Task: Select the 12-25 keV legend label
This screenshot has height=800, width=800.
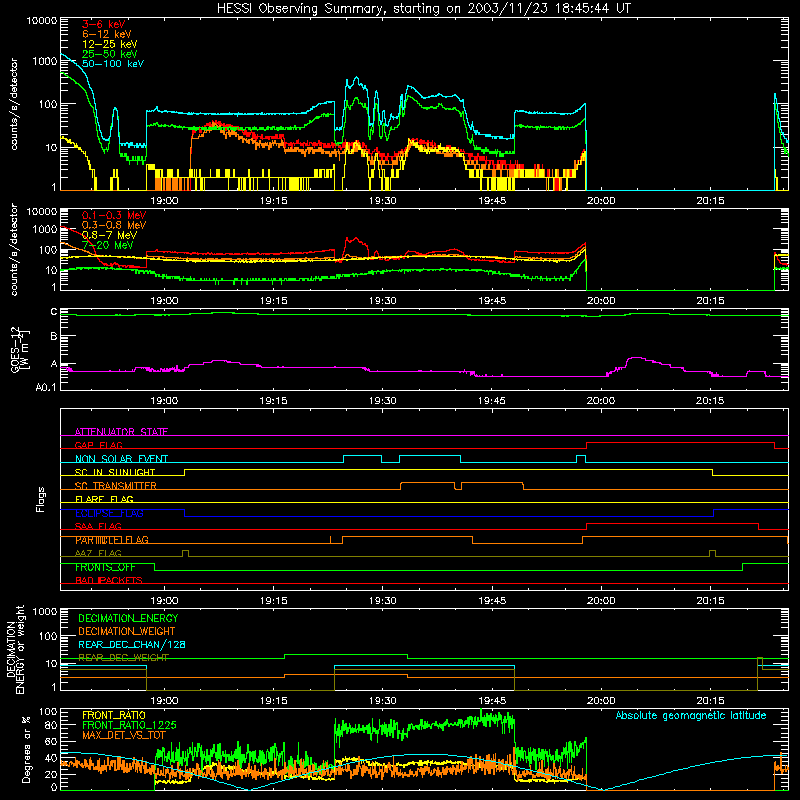Action: pyautogui.click(x=110, y=44)
